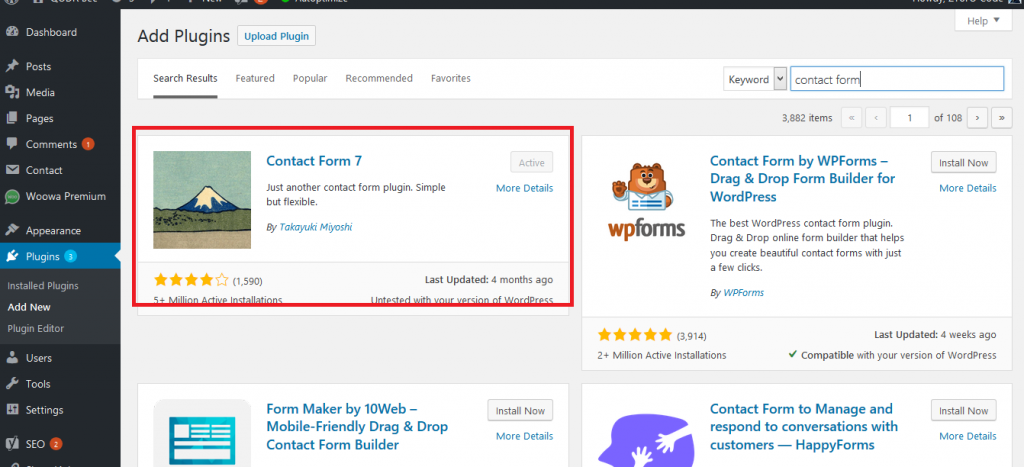The image size is (1024, 467).
Task: Open Dashboard from the sidebar
Action: 51,32
